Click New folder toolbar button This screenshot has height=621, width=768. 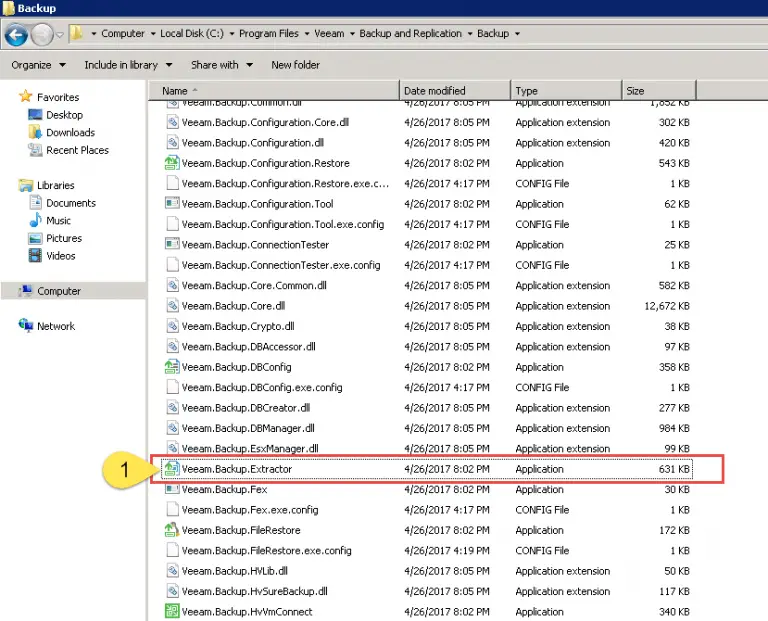295,65
